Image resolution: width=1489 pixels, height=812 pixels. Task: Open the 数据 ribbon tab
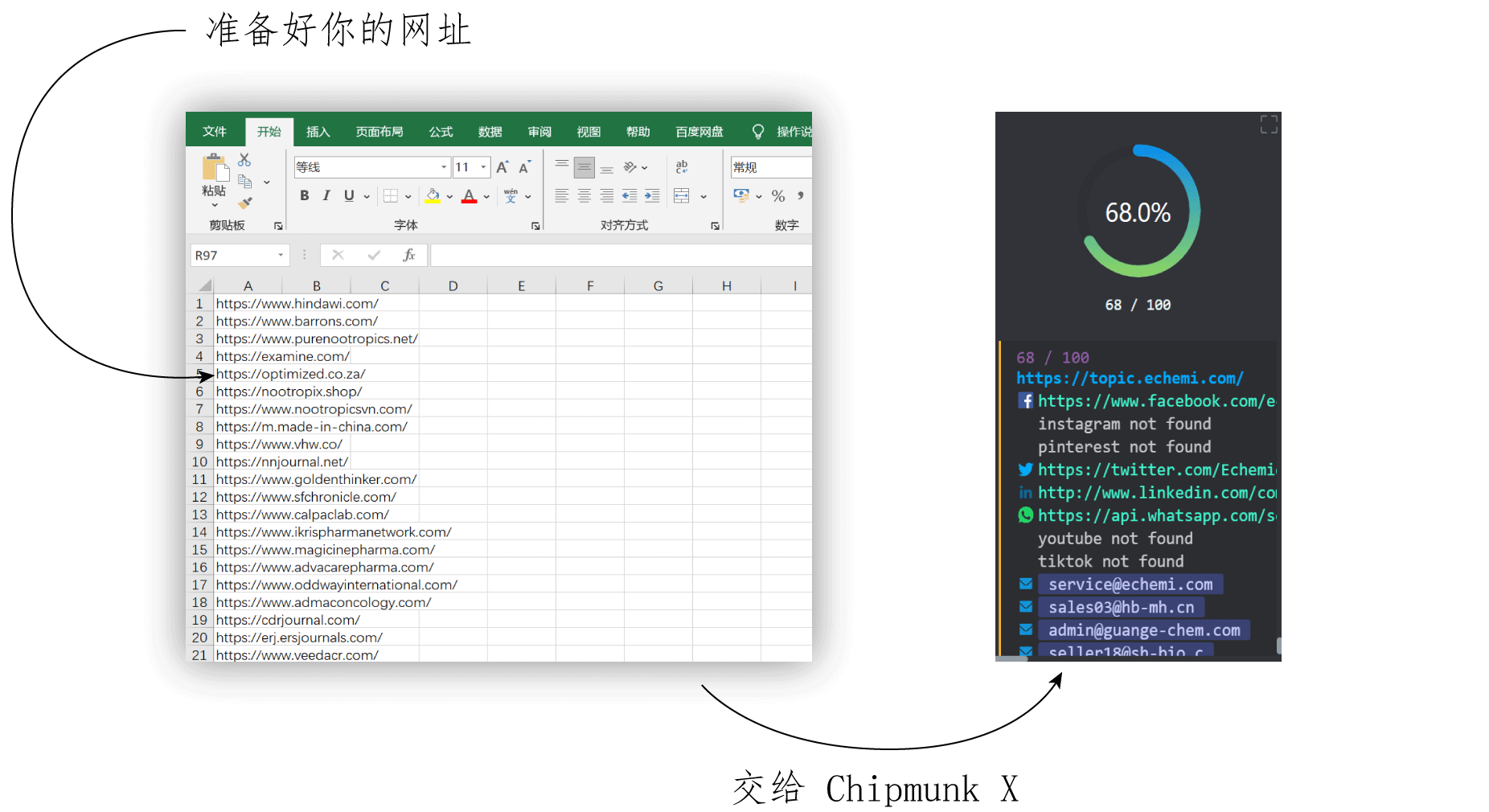[490, 132]
